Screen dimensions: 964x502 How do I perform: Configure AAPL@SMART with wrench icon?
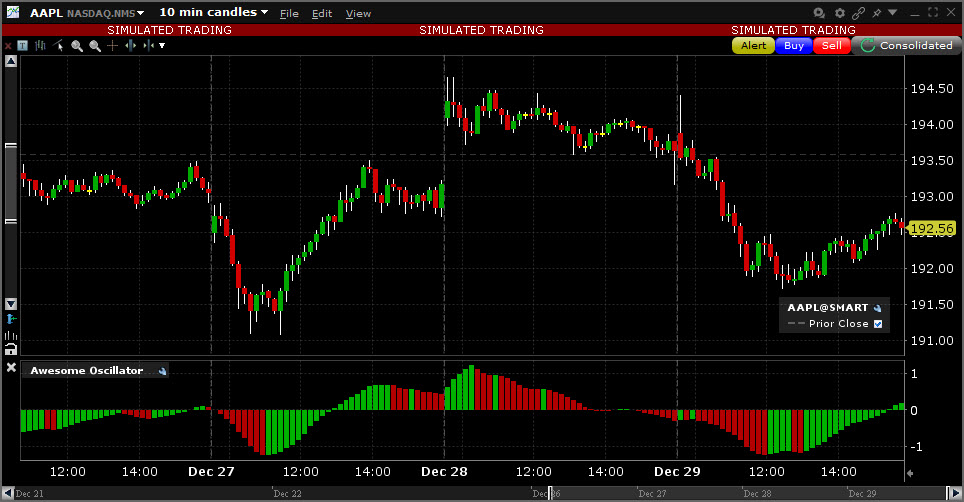point(877,308)
